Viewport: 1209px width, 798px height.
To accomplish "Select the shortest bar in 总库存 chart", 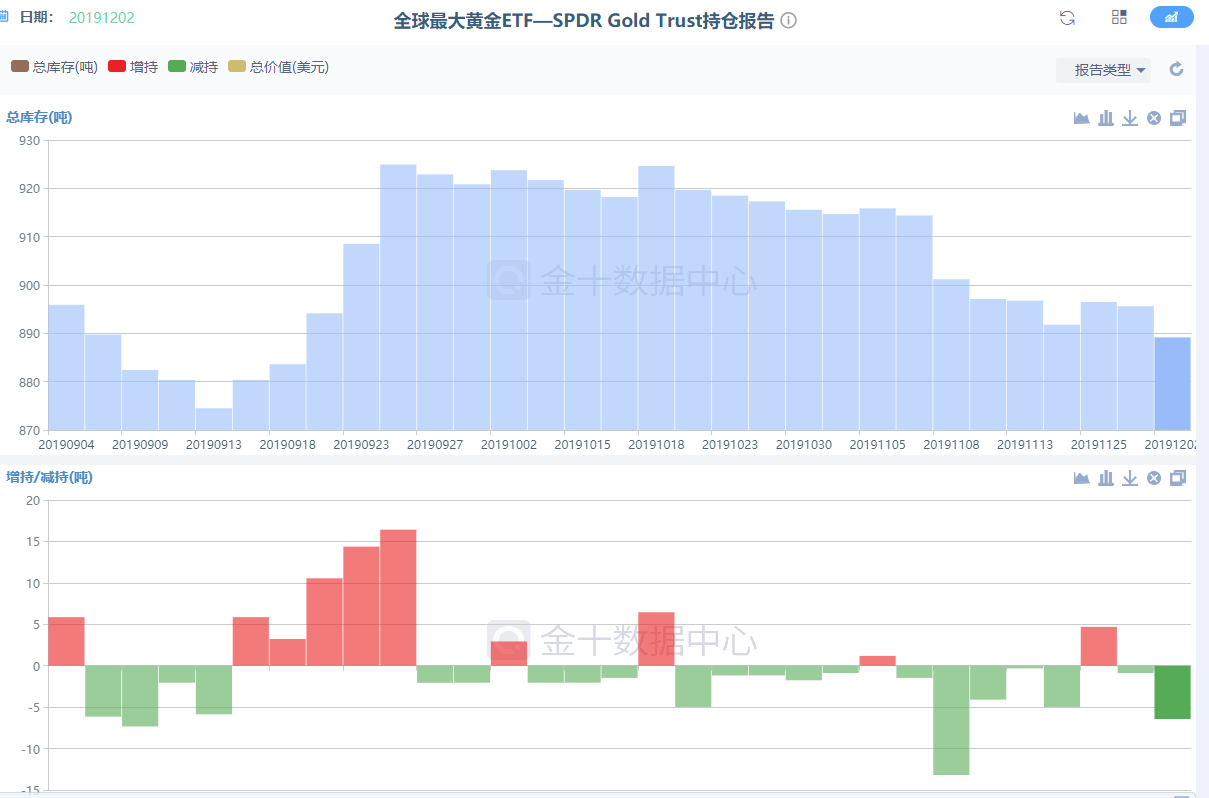I will [214, 419].
